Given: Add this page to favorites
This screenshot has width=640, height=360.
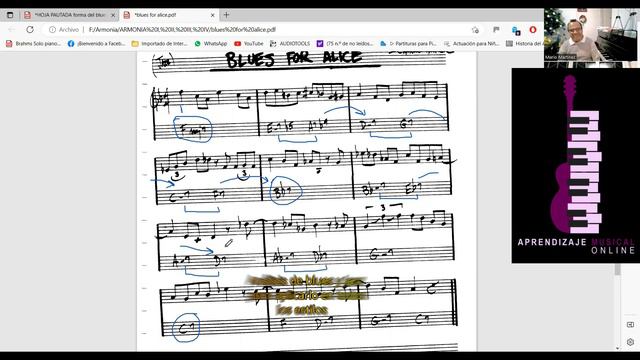Looking at the screenshot, I should click(475, 30).
